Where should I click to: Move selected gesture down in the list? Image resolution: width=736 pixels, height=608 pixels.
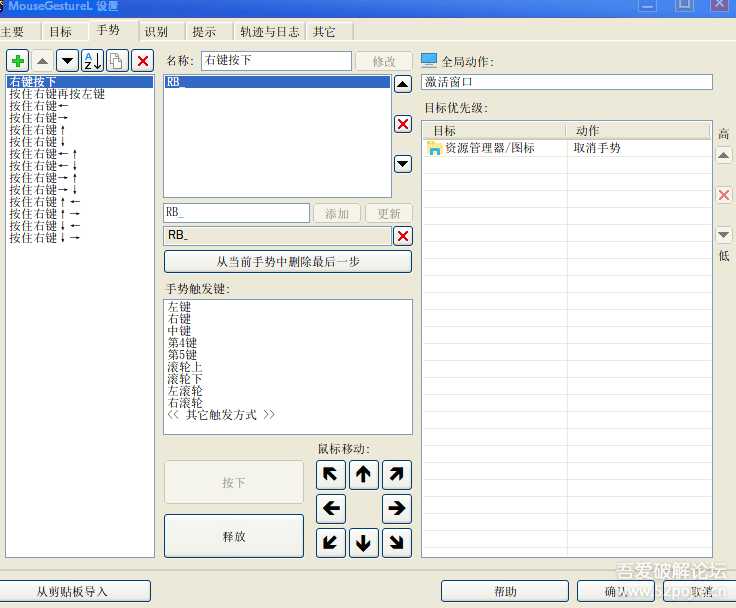pyautogui.click(x=67, y=61)
